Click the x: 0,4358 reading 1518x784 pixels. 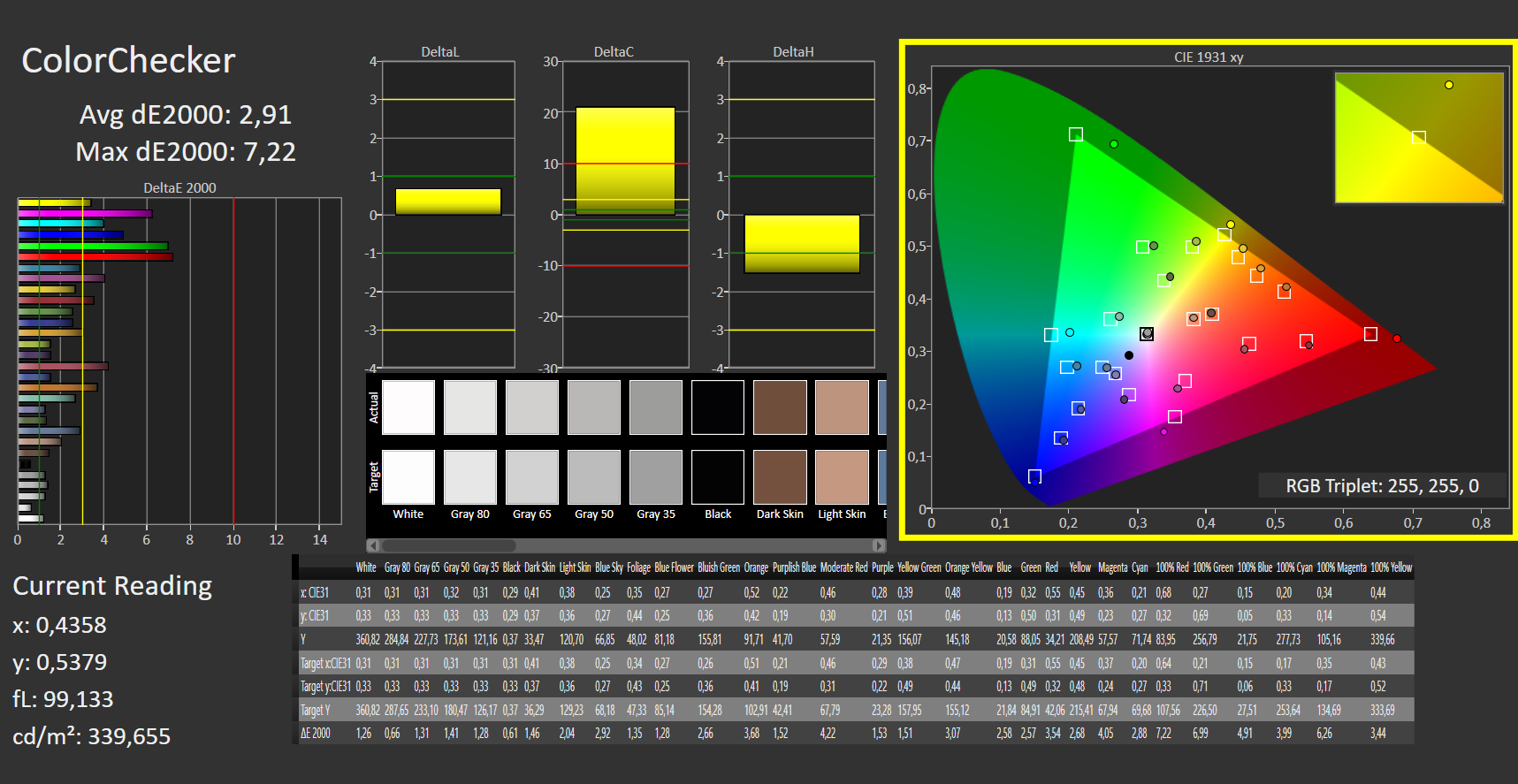(x=59, y=625)
